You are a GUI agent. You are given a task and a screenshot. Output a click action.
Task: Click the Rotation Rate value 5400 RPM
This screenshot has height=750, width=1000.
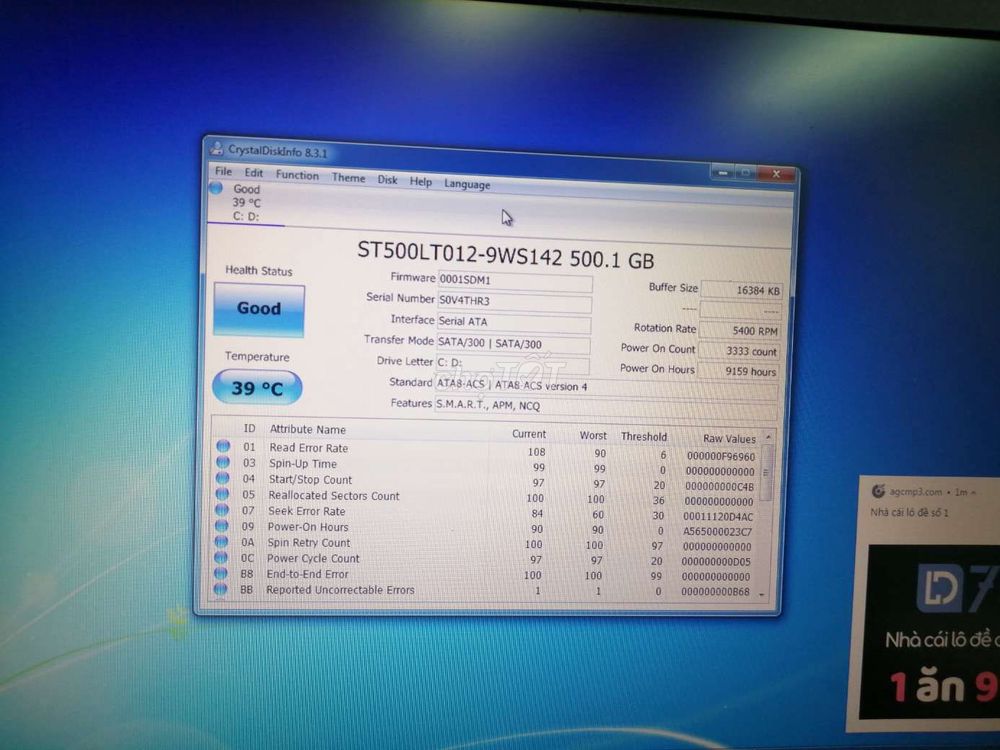[x=740, y=331]
